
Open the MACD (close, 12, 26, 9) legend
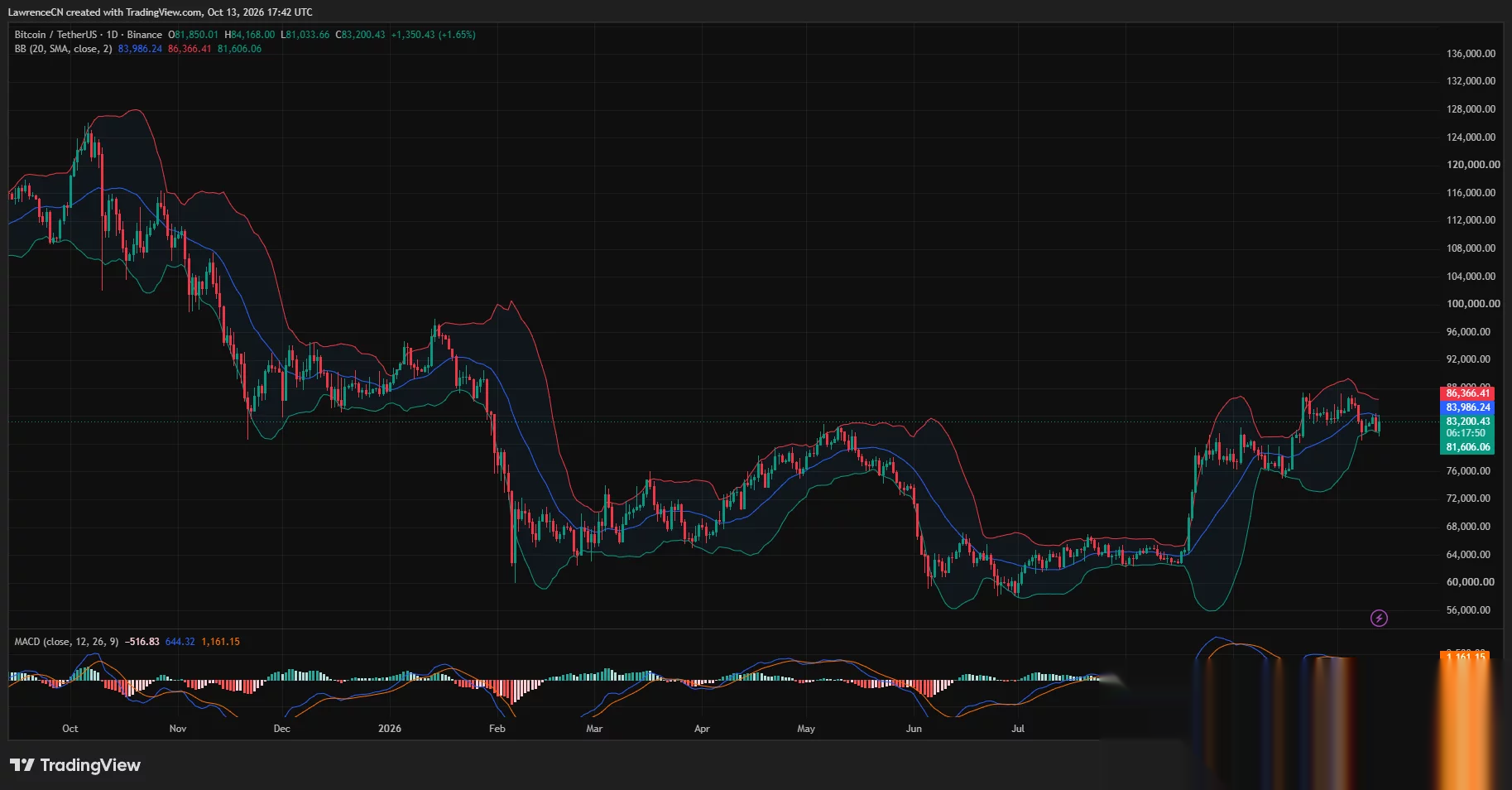(x=66, y=642)
